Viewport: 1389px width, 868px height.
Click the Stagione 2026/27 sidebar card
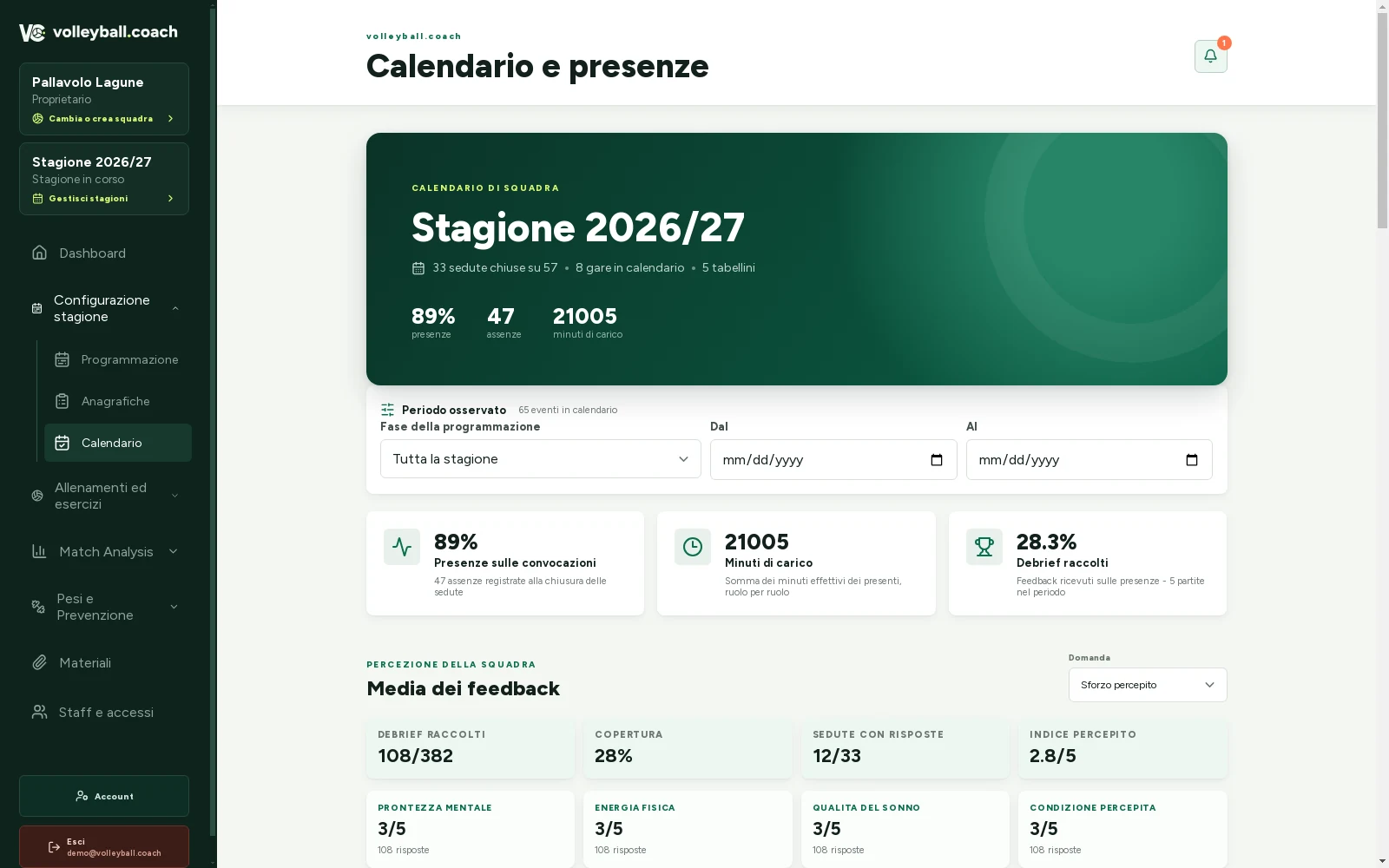tap(104, 179)
